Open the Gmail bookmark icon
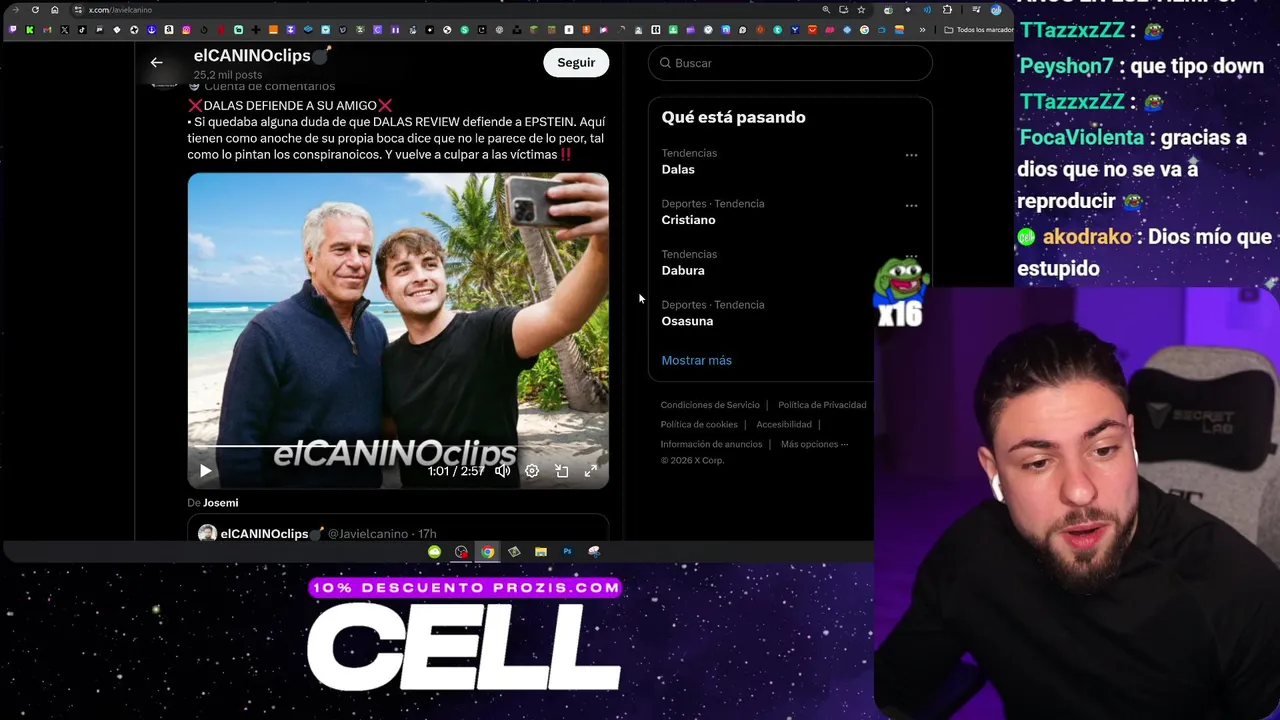Image resolution: width=1280 pixels, height=720 pixels. pos(47,30)
